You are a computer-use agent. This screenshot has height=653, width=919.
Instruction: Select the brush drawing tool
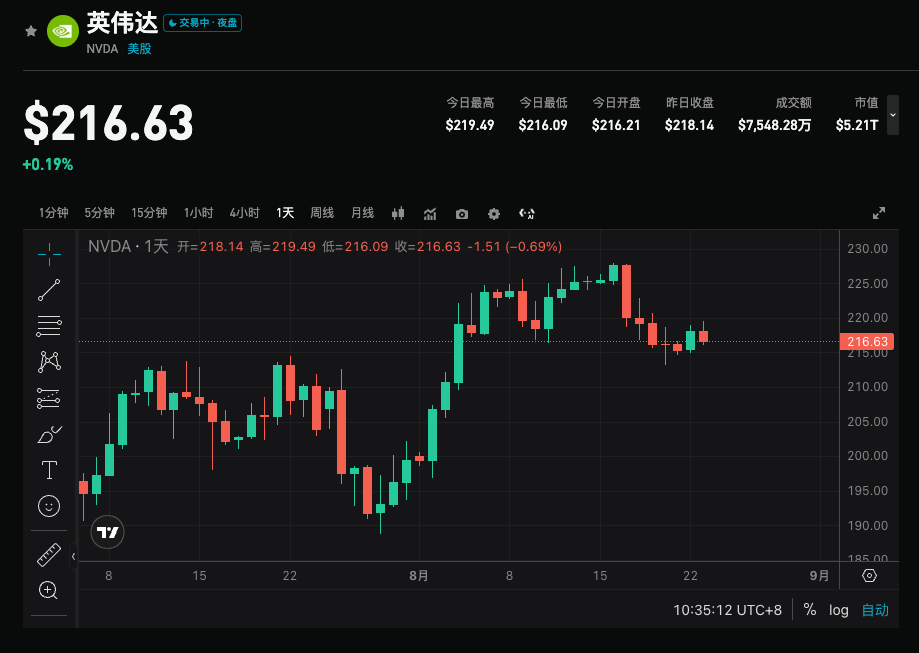49,434
